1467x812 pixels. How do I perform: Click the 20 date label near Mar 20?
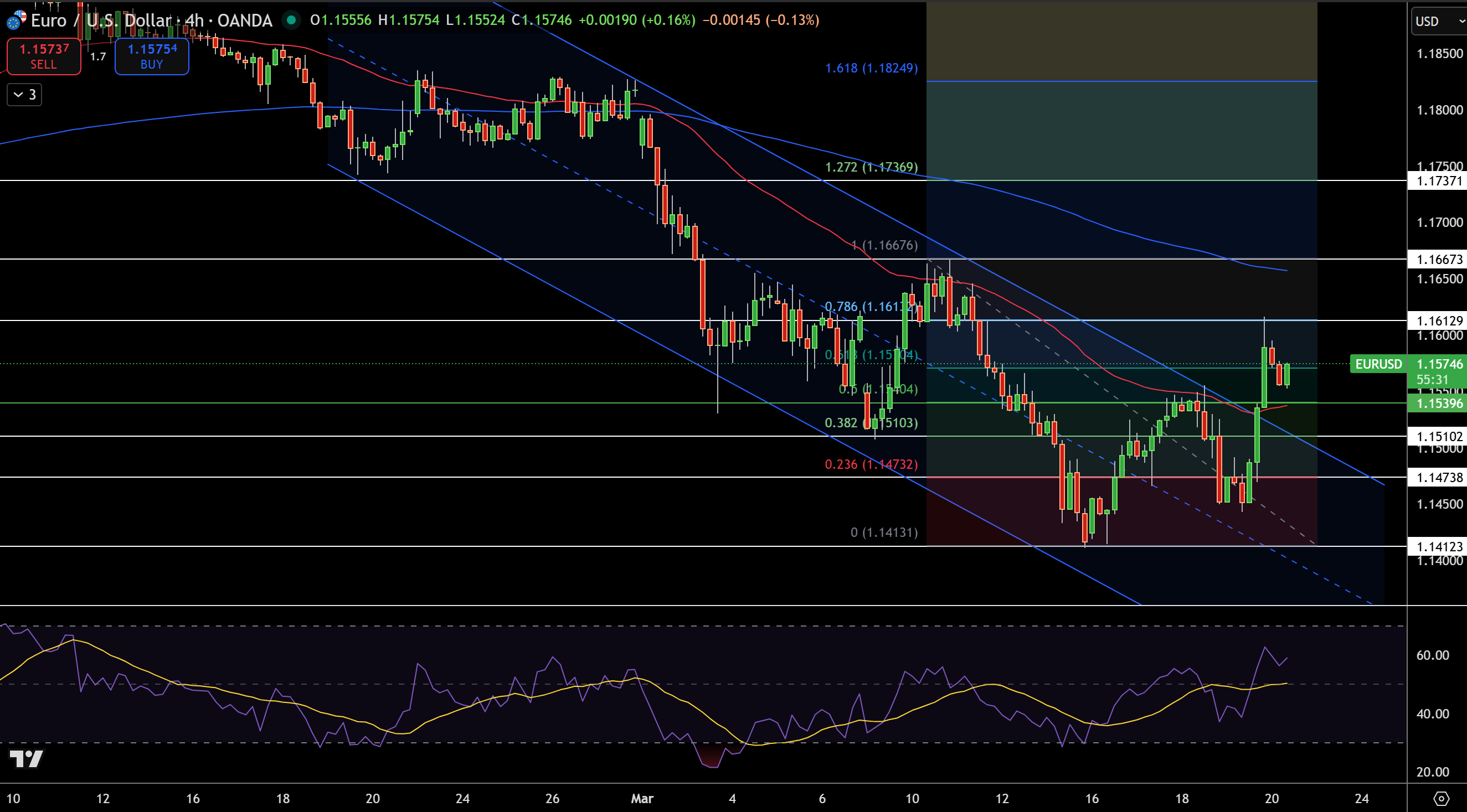tap(1272, 798)
